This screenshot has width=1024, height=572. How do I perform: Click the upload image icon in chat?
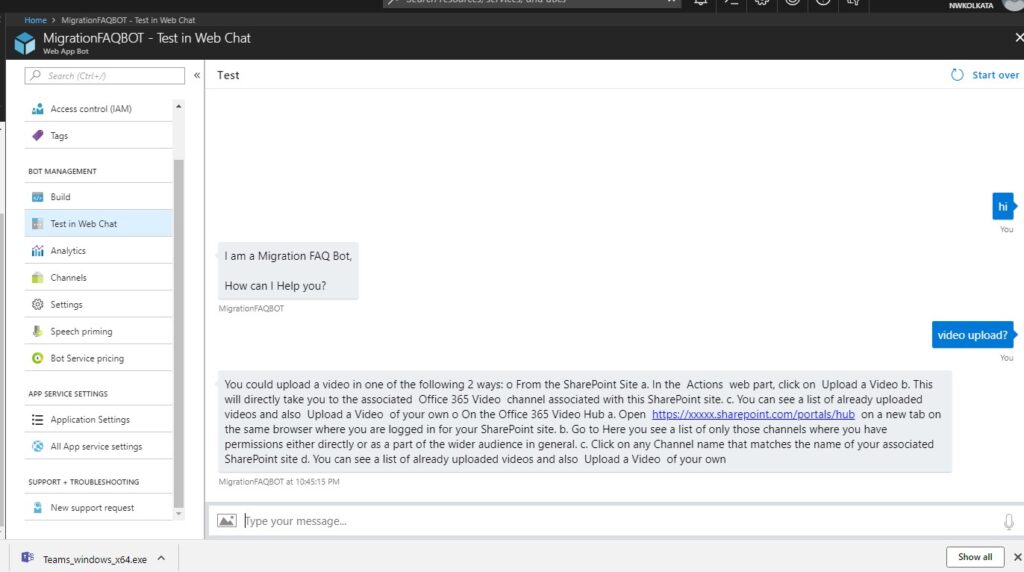227,520
